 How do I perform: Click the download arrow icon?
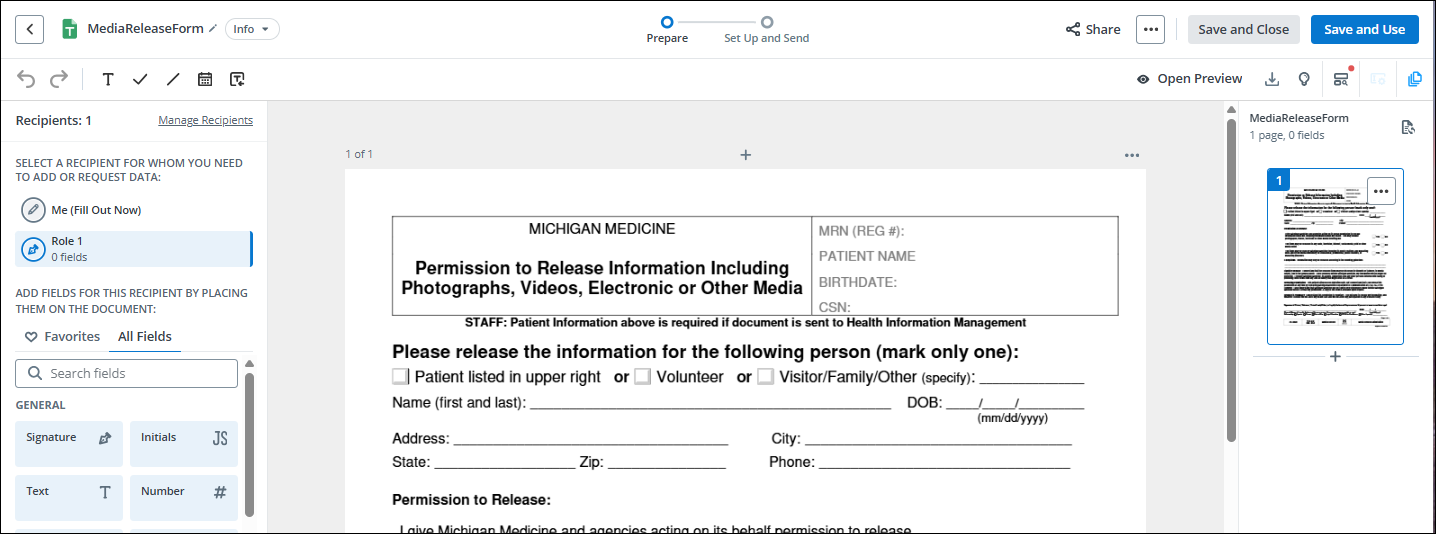(1272, 79)
